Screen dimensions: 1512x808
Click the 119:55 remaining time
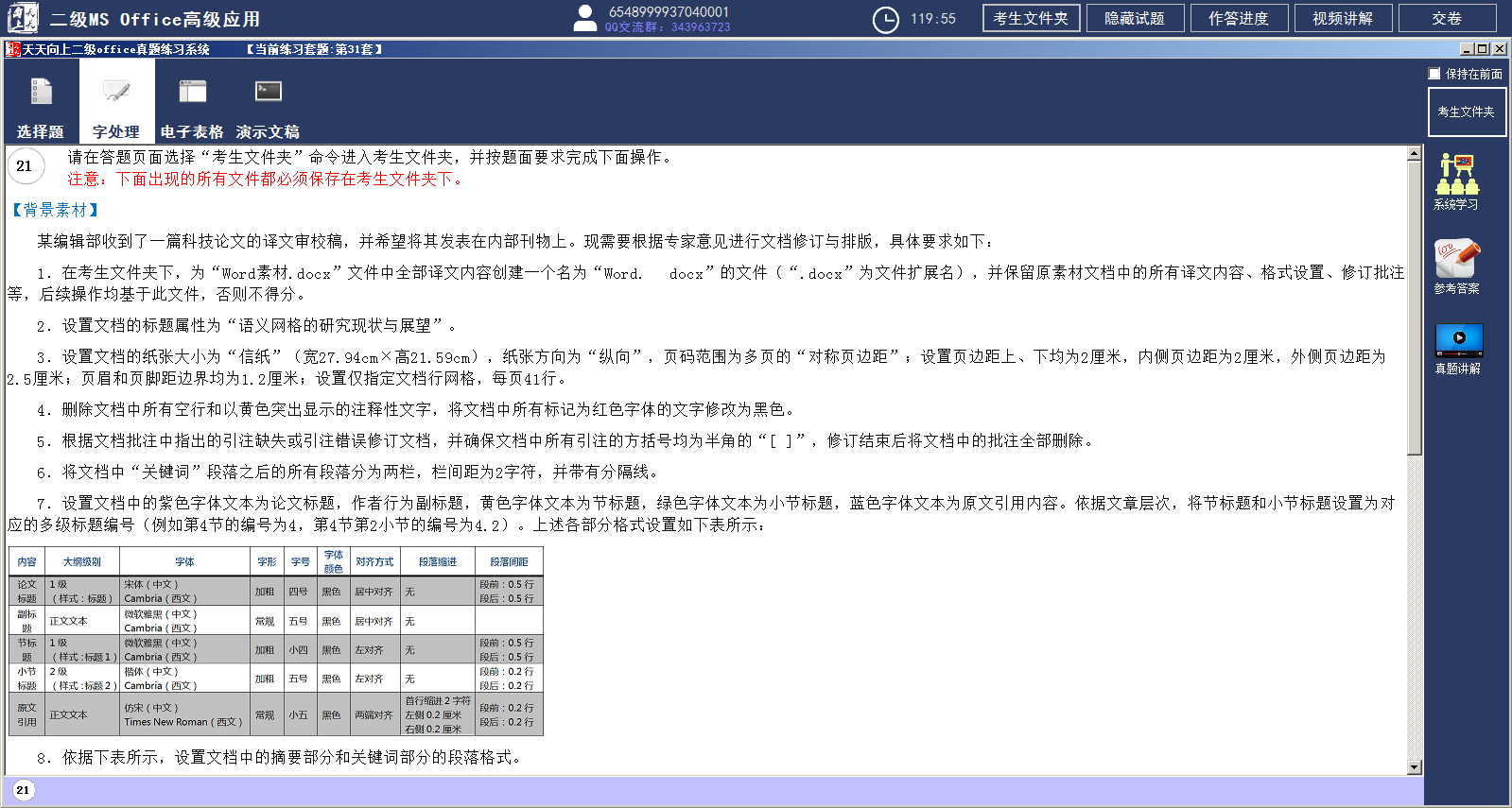coord(933,19)
